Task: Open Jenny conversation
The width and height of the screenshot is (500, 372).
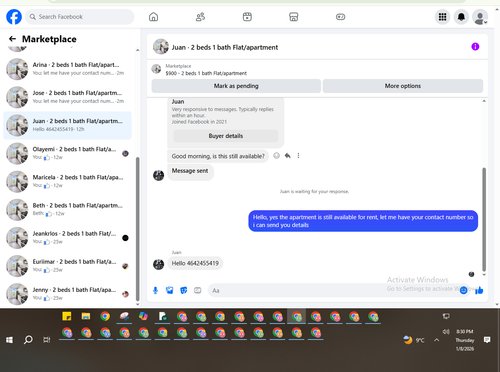Action: 67,294
